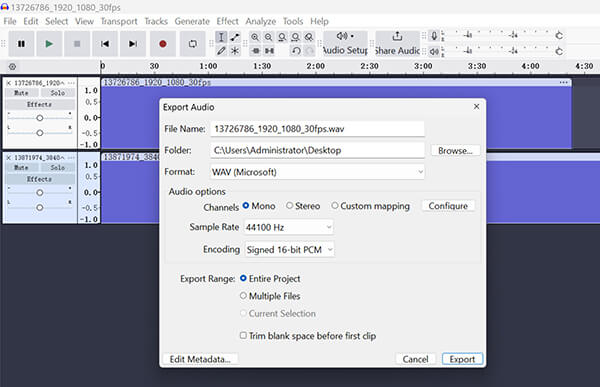This screenshot has width=600, height=387.
Task: Click gain slider on 13871974_3840 track
Action: [39, 193]
